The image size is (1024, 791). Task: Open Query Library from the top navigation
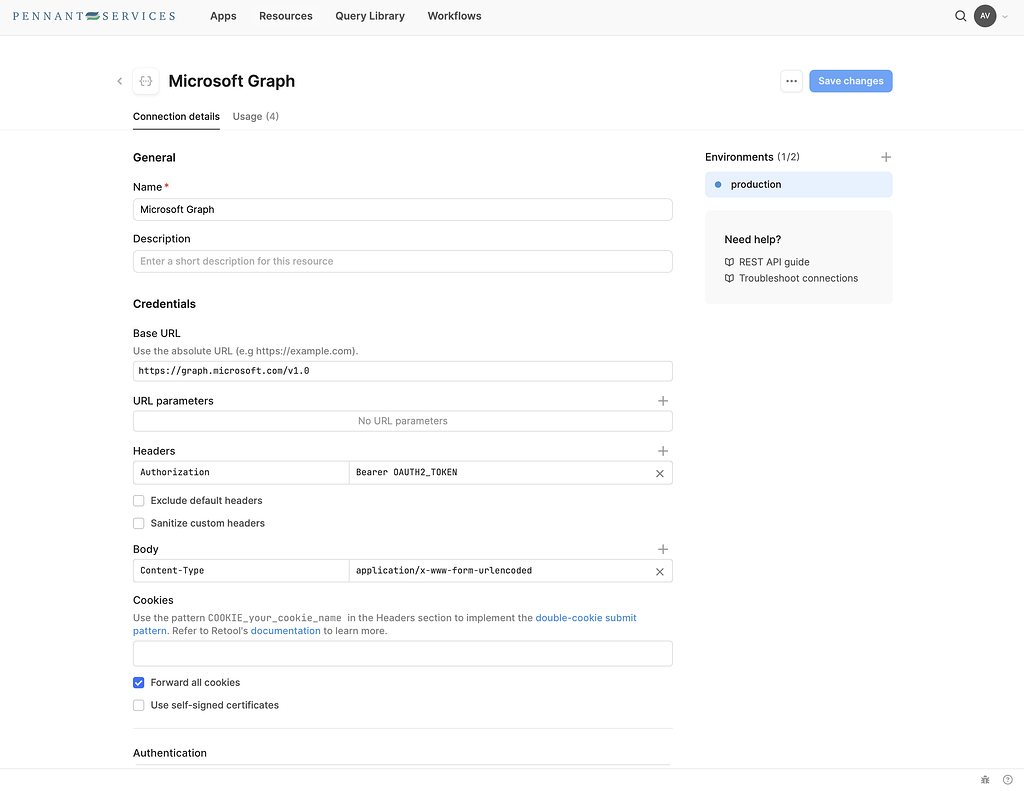pyautogui.click(x=369, y=16)
